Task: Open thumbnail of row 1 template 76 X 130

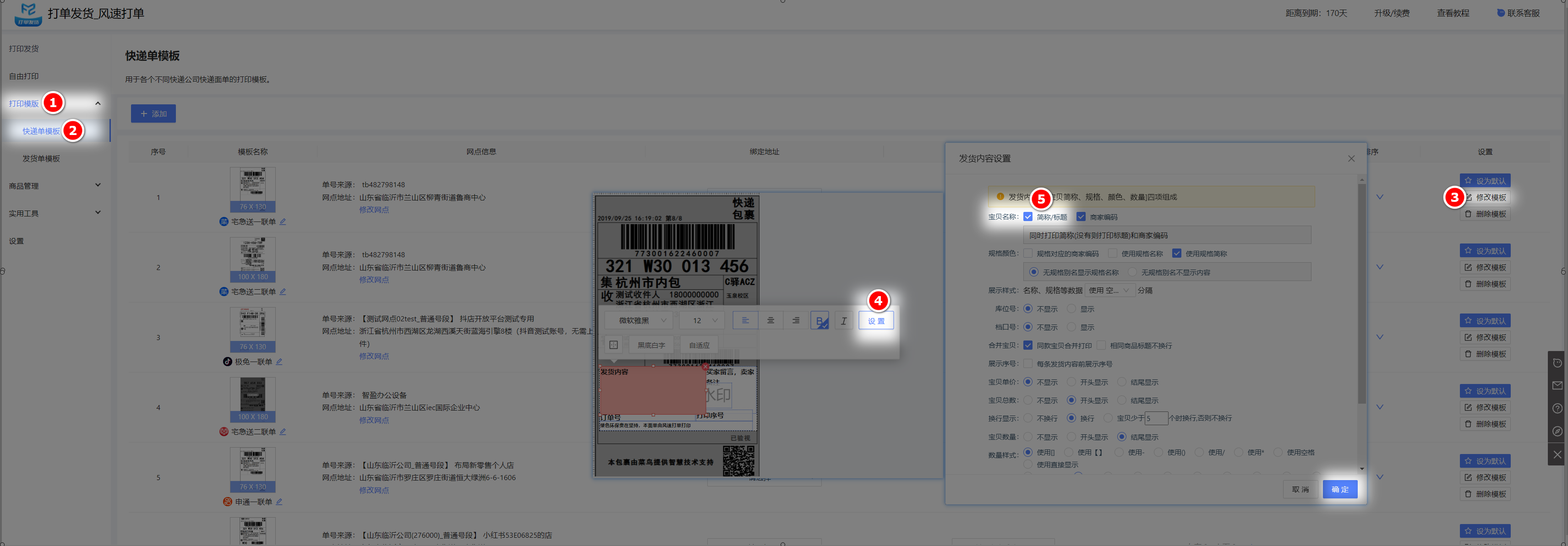Action: (x=252, y=189)
